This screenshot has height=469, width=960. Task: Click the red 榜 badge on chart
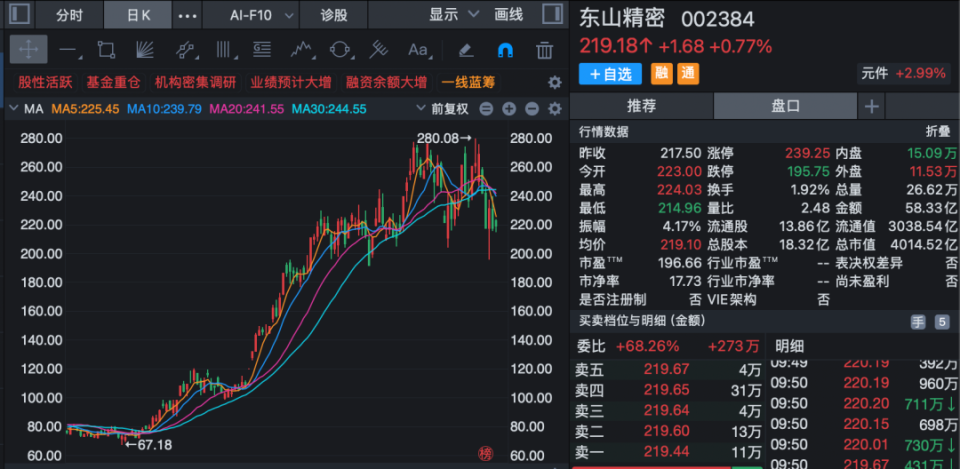click(x=486, y=454)
